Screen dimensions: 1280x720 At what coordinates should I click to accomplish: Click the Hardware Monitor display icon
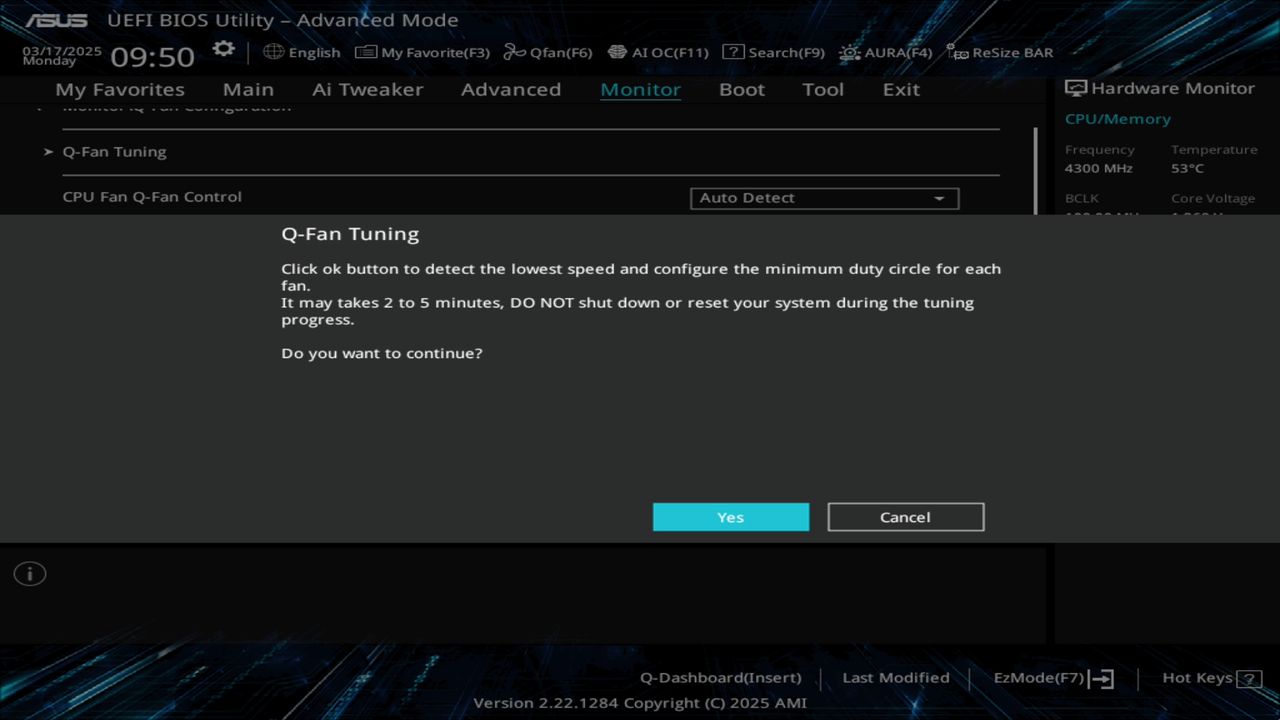[1076, 88]
